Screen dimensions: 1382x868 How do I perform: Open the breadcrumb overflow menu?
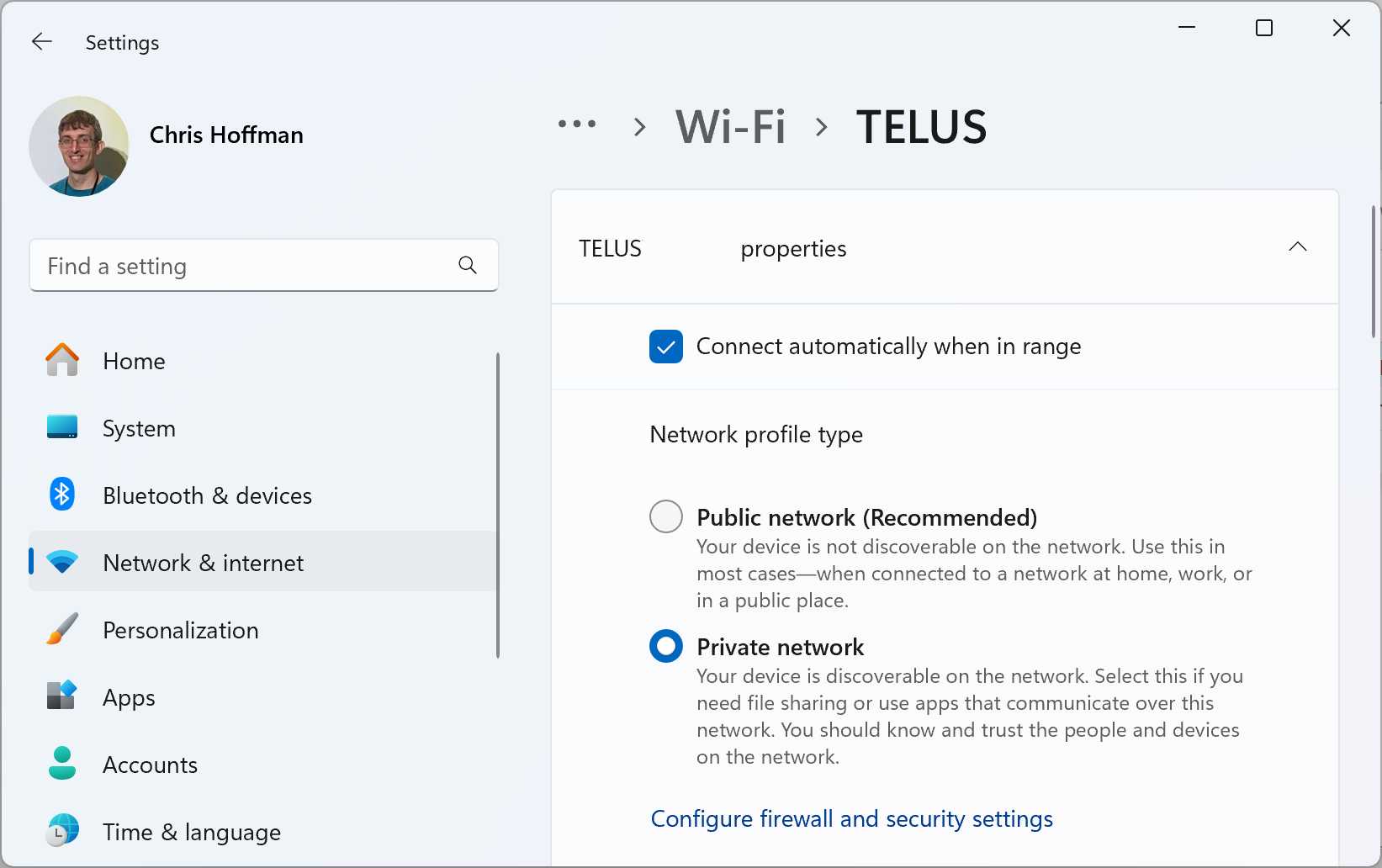point(577,126)
